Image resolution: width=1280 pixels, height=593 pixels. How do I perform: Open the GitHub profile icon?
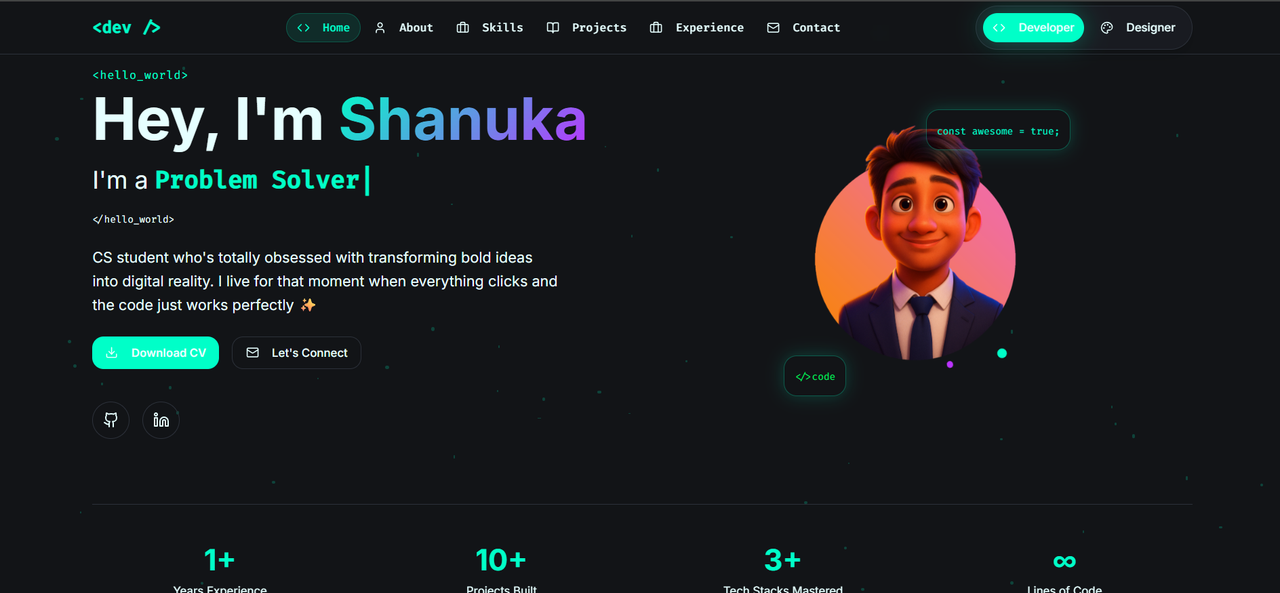coord(111,420)
